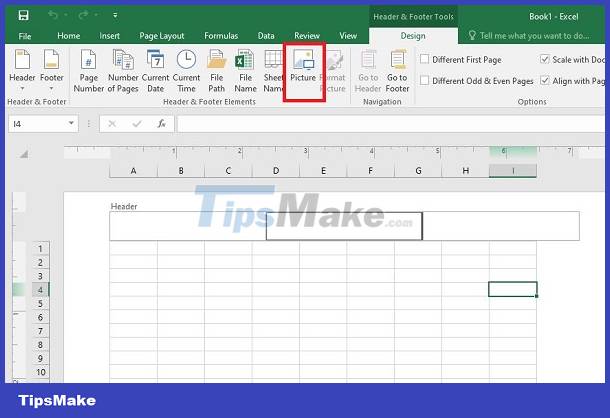Click Go to Header button

[x=368, y=71]
